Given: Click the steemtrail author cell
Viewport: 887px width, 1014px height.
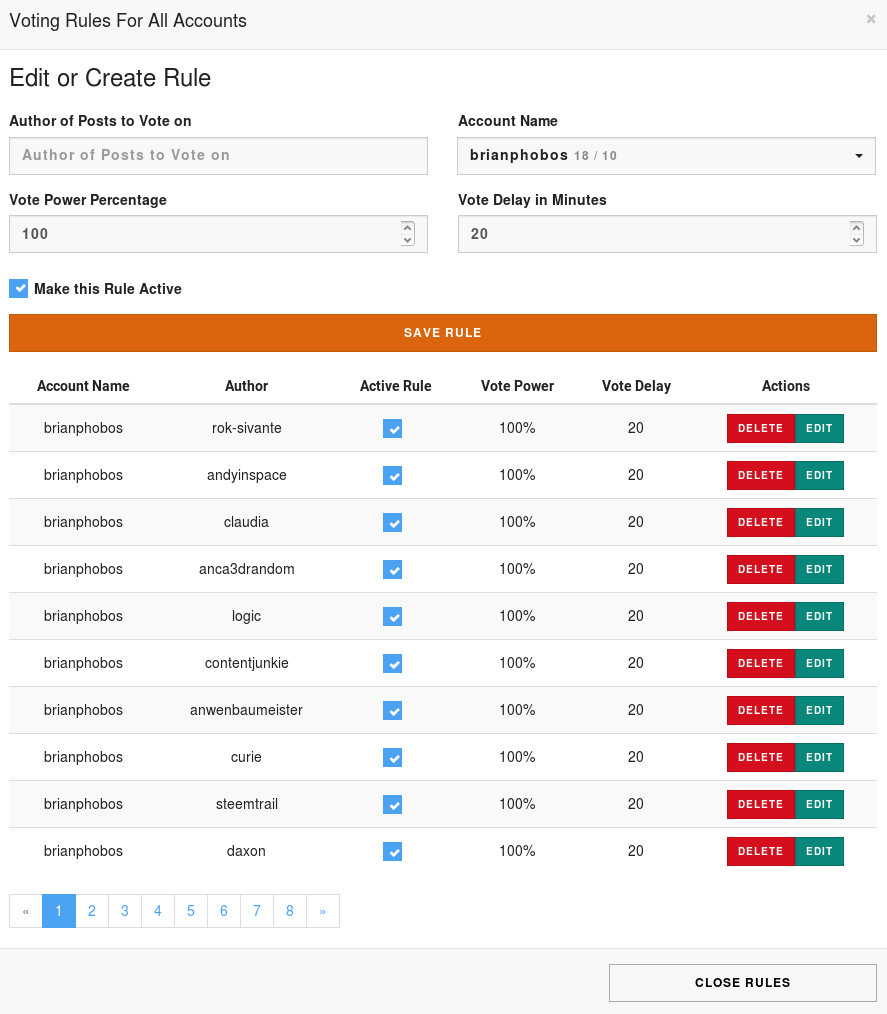Looking at the screenshot, I should pos(246,804).
